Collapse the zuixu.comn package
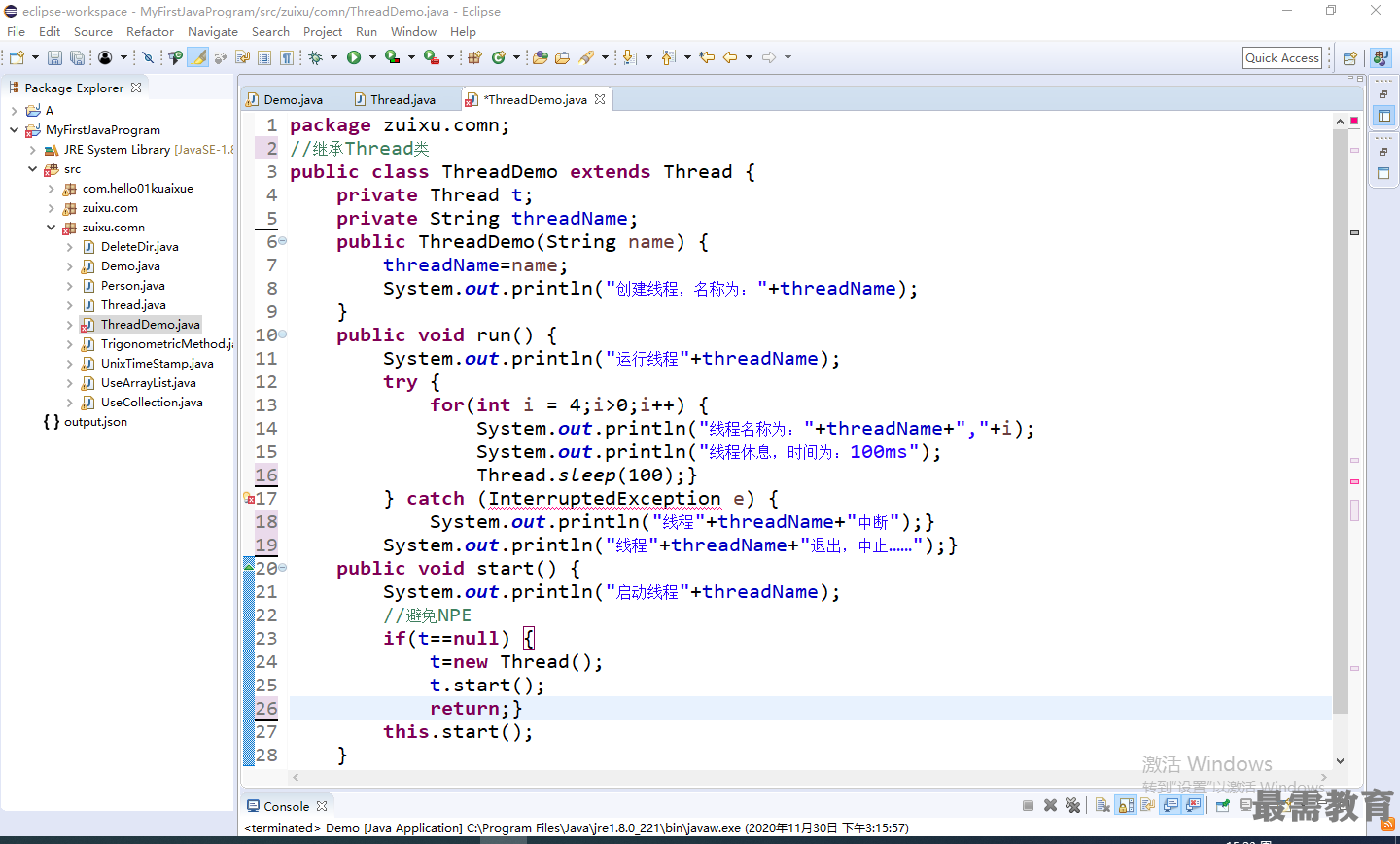 [51, 227]
